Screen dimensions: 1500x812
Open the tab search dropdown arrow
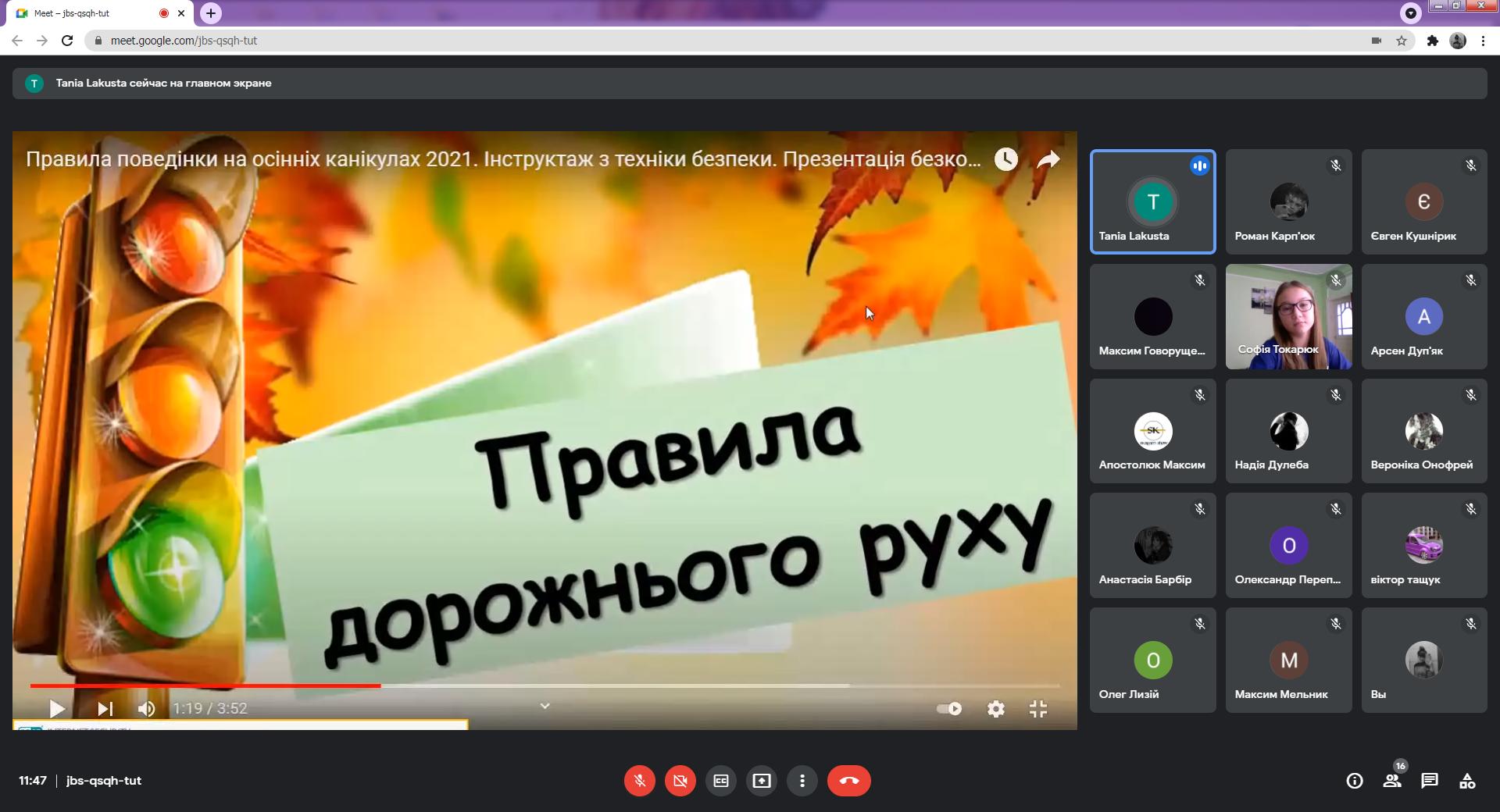1410,12
